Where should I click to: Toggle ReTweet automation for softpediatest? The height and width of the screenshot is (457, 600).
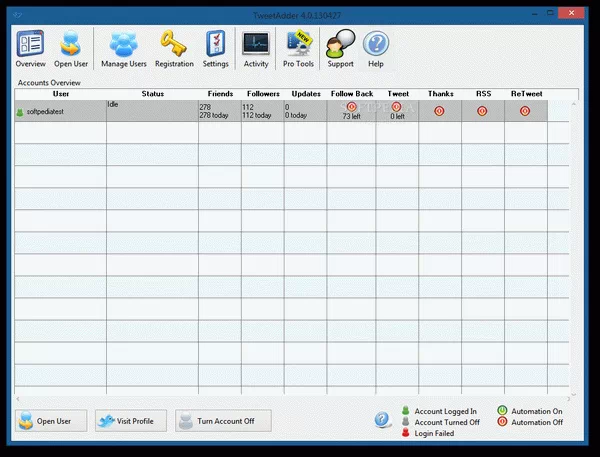click(525, 111)
